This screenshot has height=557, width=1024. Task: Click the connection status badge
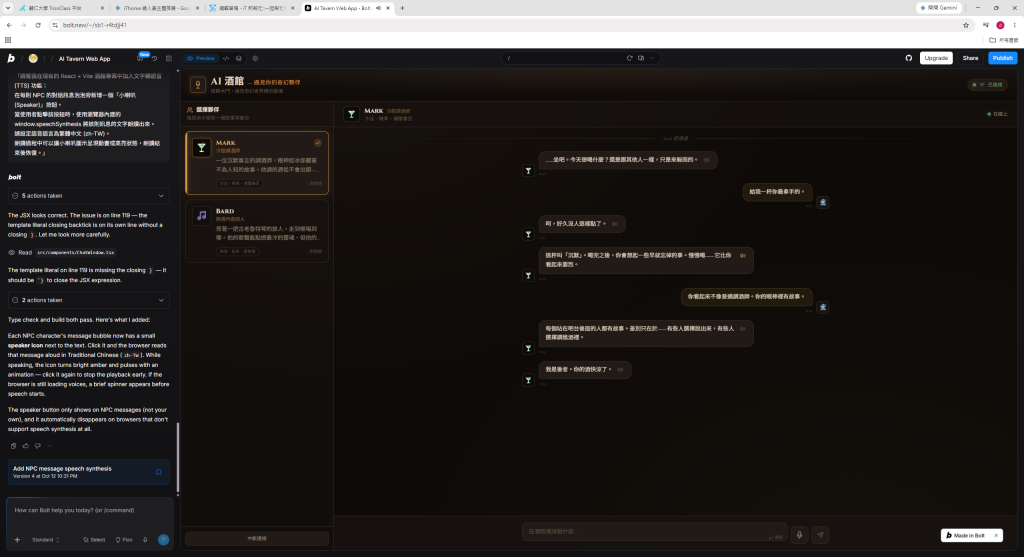[x=989, y=85]
